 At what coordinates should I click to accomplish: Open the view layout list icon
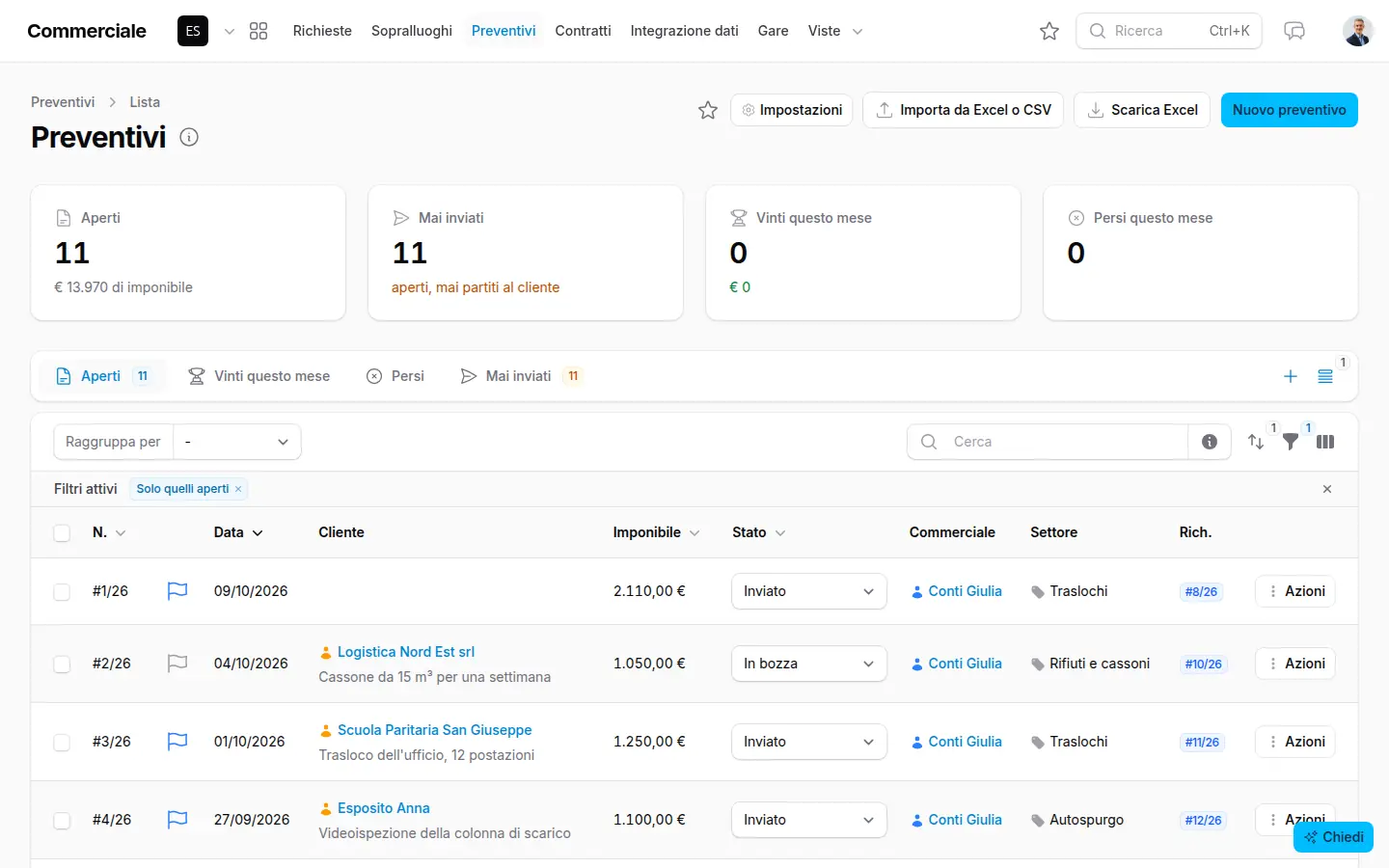1325,376
